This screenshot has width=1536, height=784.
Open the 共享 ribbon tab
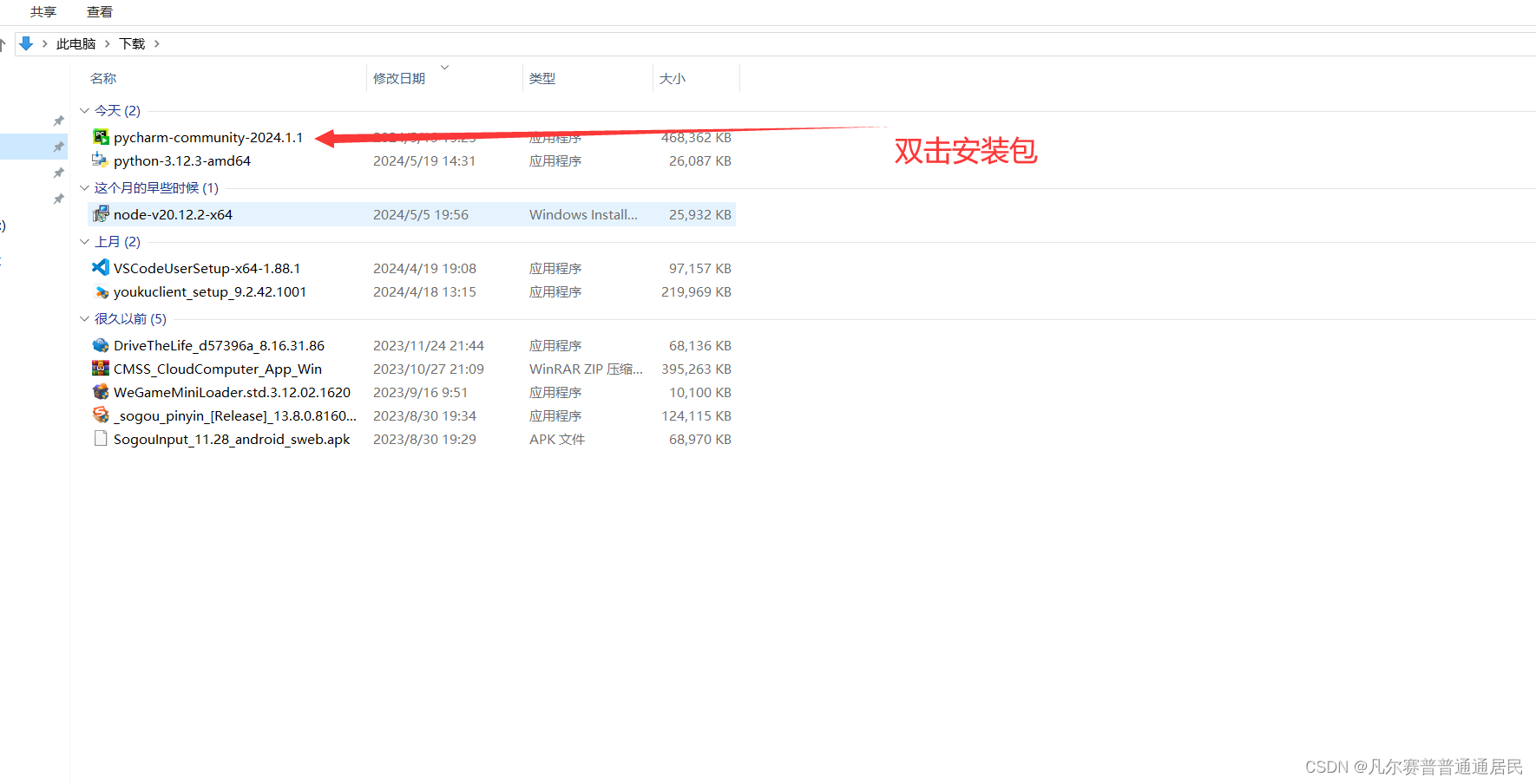click(43, 12)
